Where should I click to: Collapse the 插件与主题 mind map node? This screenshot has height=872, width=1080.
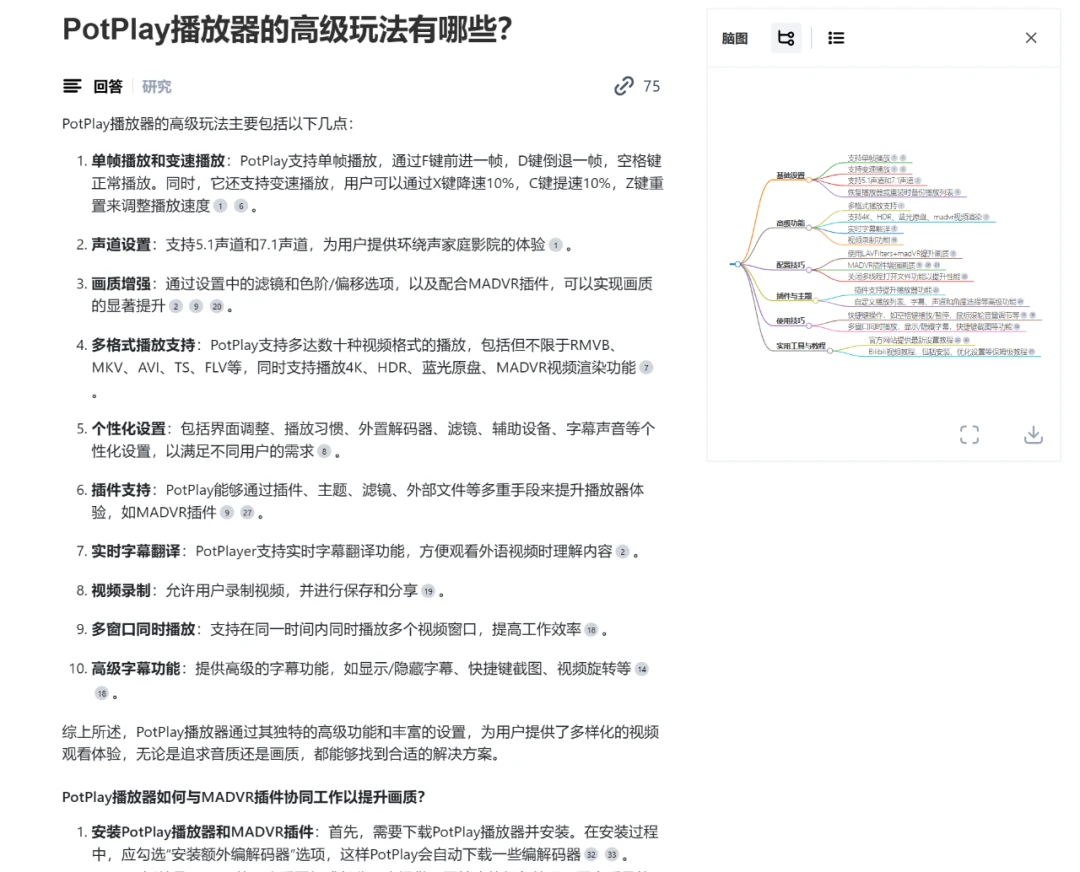click(x=816, y=300)
